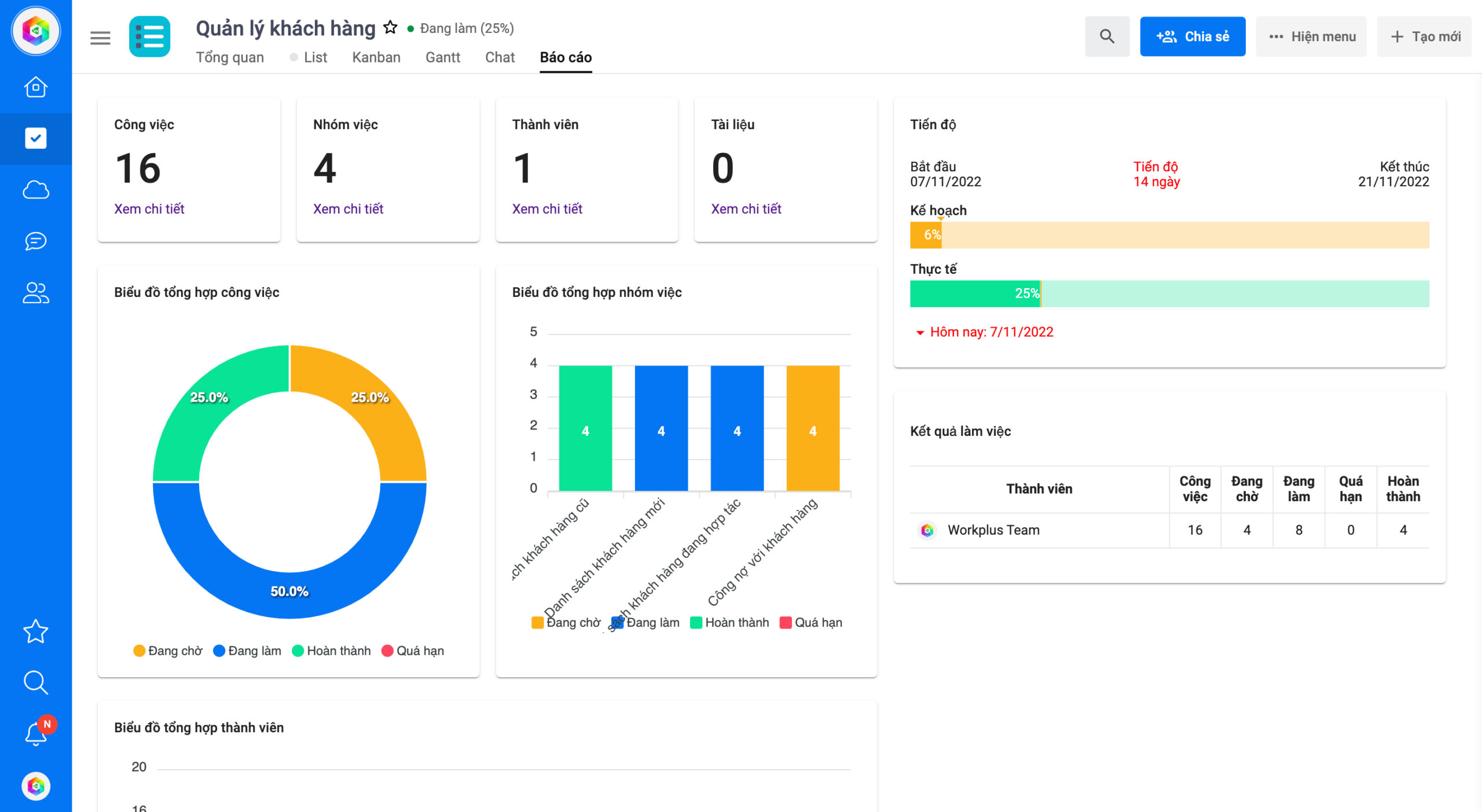Click the Thành viên column header
This screenshot has width=1482, height=812.
1039,489
